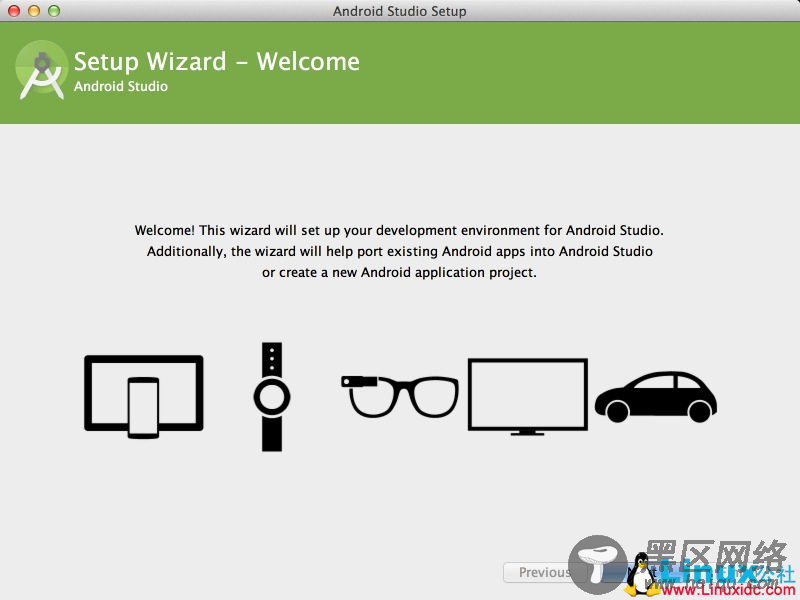Image resolution: width=800 pixels, height=600 pixels.
Task: Click the line starting 'Welcome! This wizard will set up'
Action: click(x=399, y=231)
